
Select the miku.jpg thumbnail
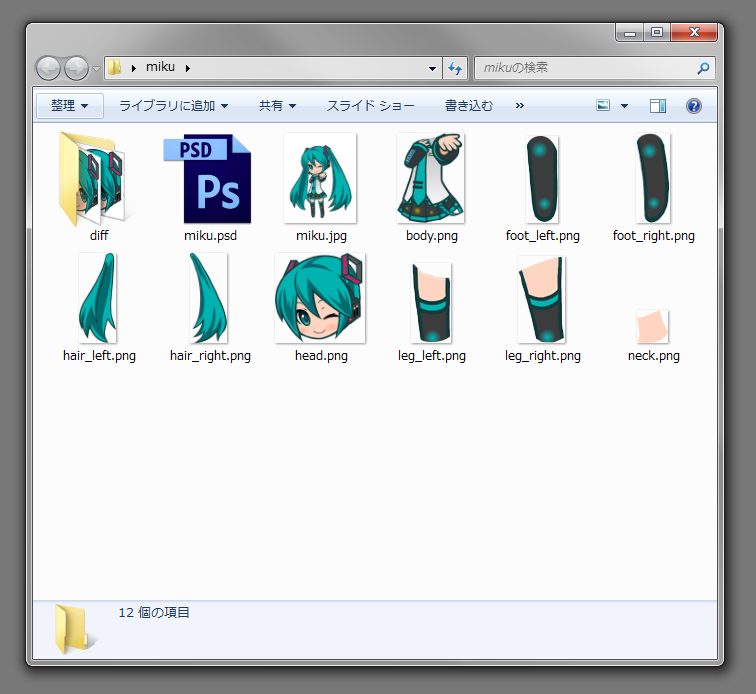(x=320, y=178)
